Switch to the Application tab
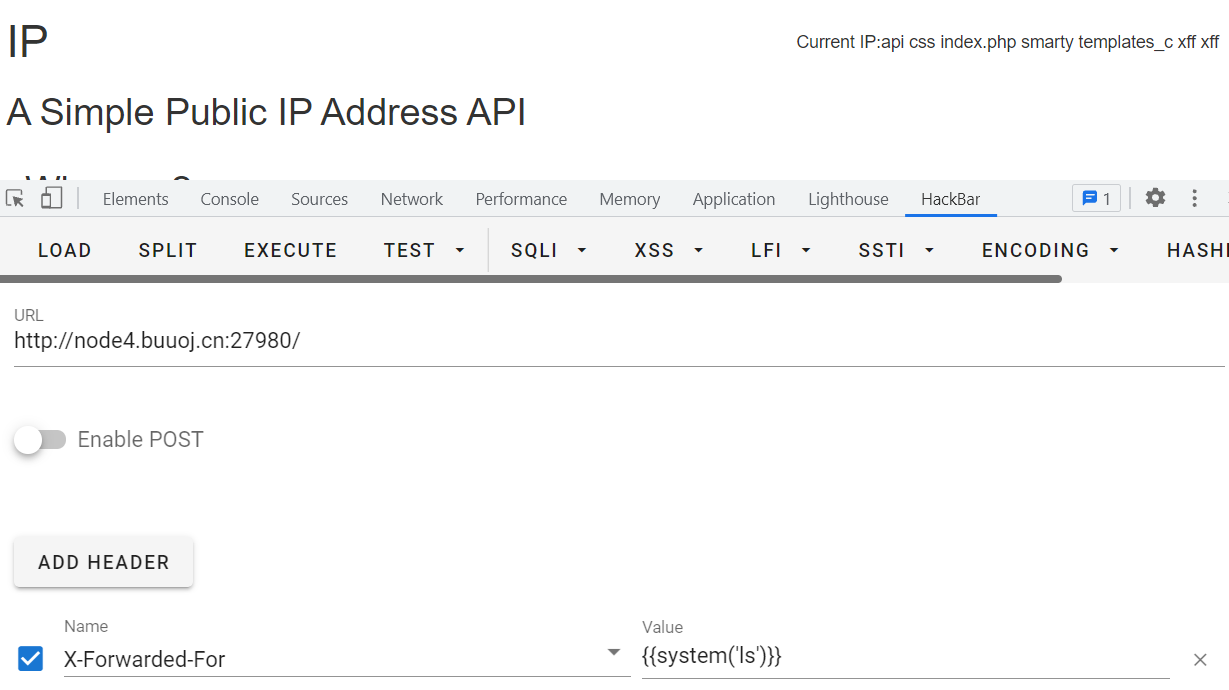The height and width of the screenshot is (690, 1229). pyautogui.click(x=733, y=199)
